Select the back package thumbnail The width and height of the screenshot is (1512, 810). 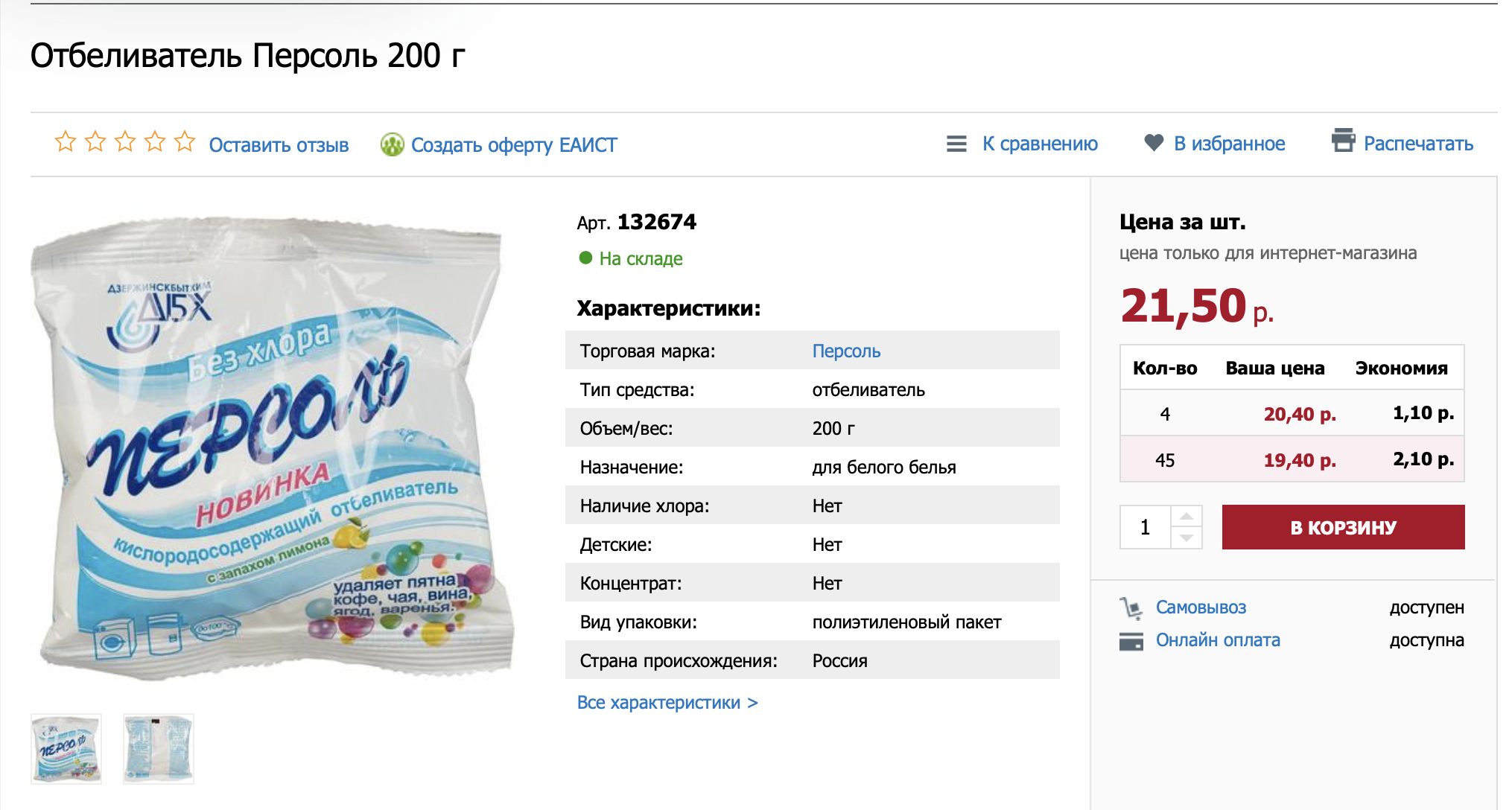159,749
